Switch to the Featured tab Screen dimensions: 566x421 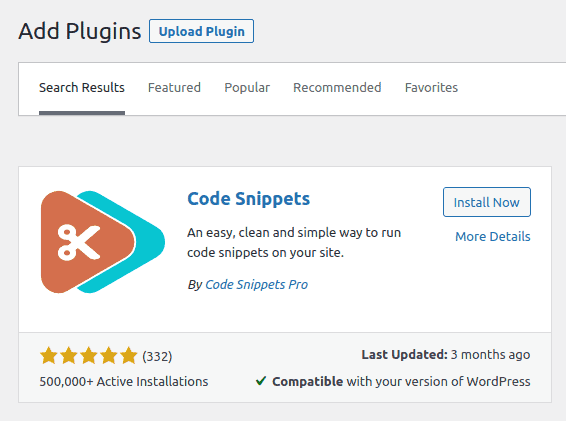click(174, 88)
